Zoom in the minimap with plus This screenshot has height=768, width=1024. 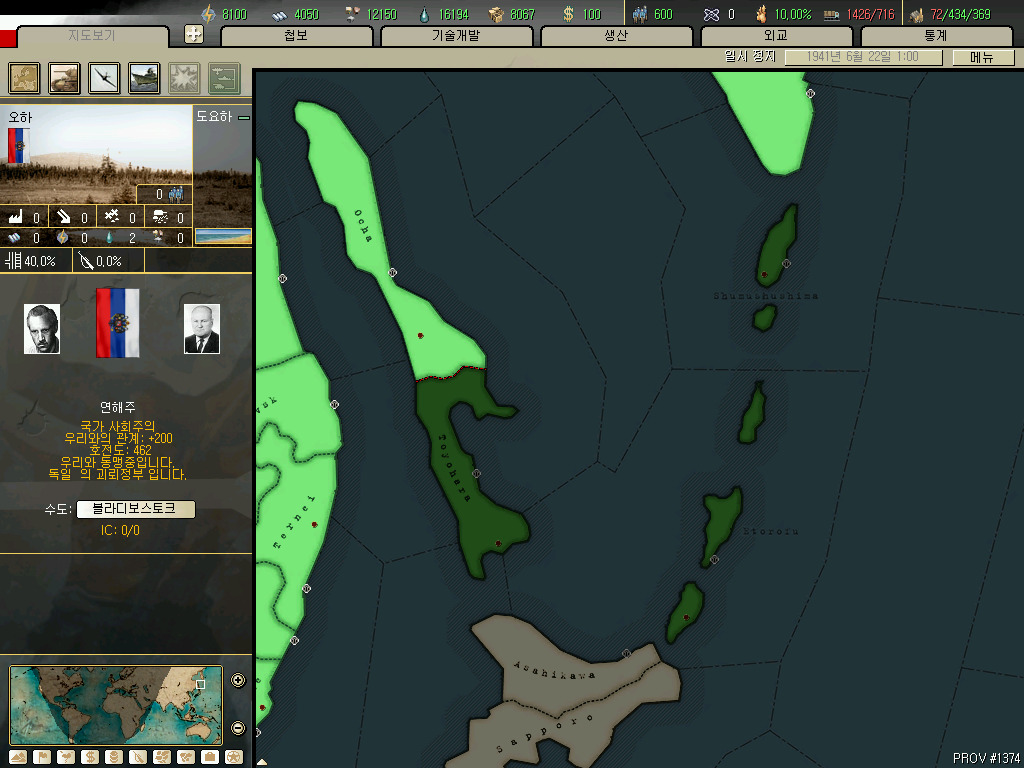[238, 680]
